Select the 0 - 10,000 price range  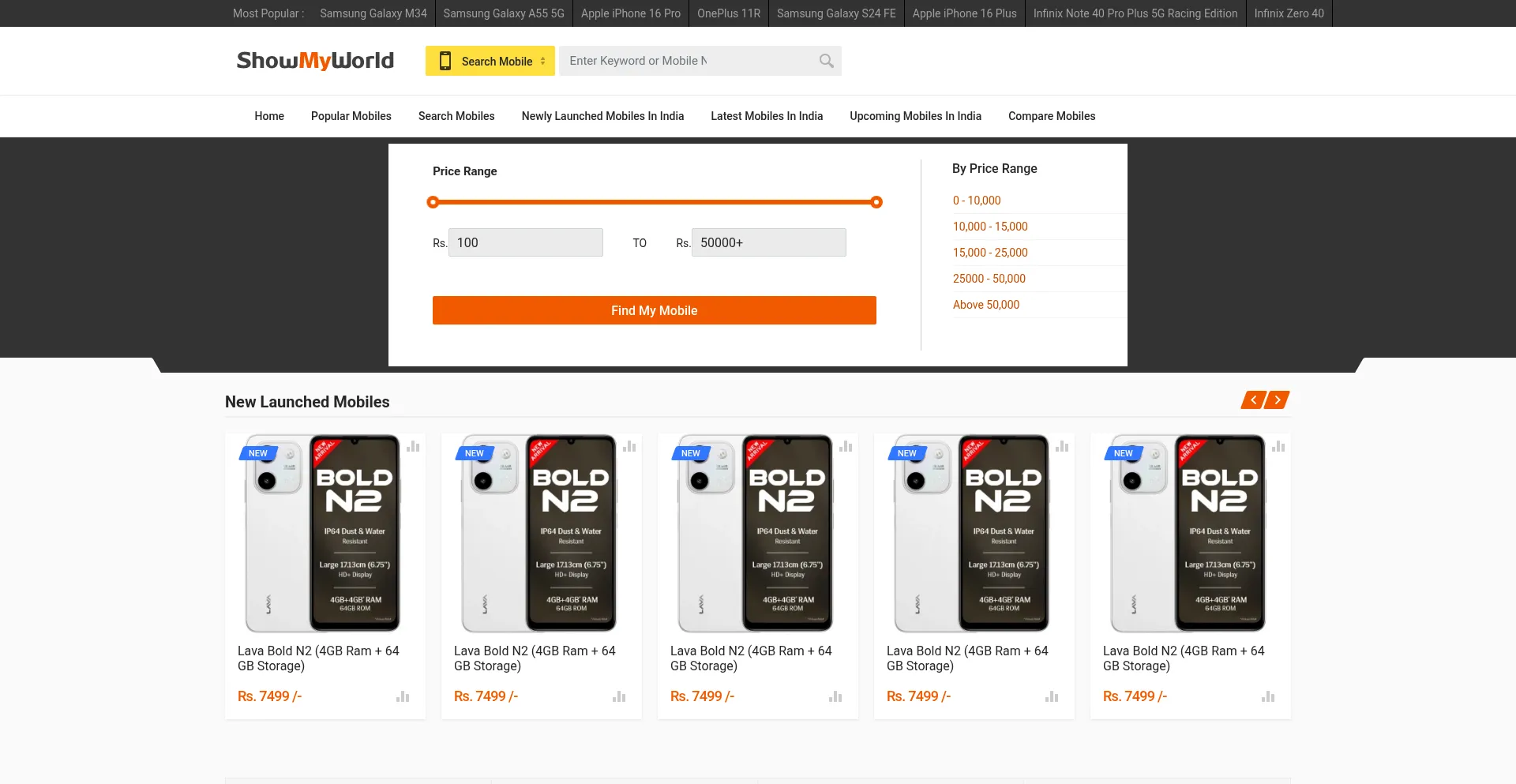[977, 201]
